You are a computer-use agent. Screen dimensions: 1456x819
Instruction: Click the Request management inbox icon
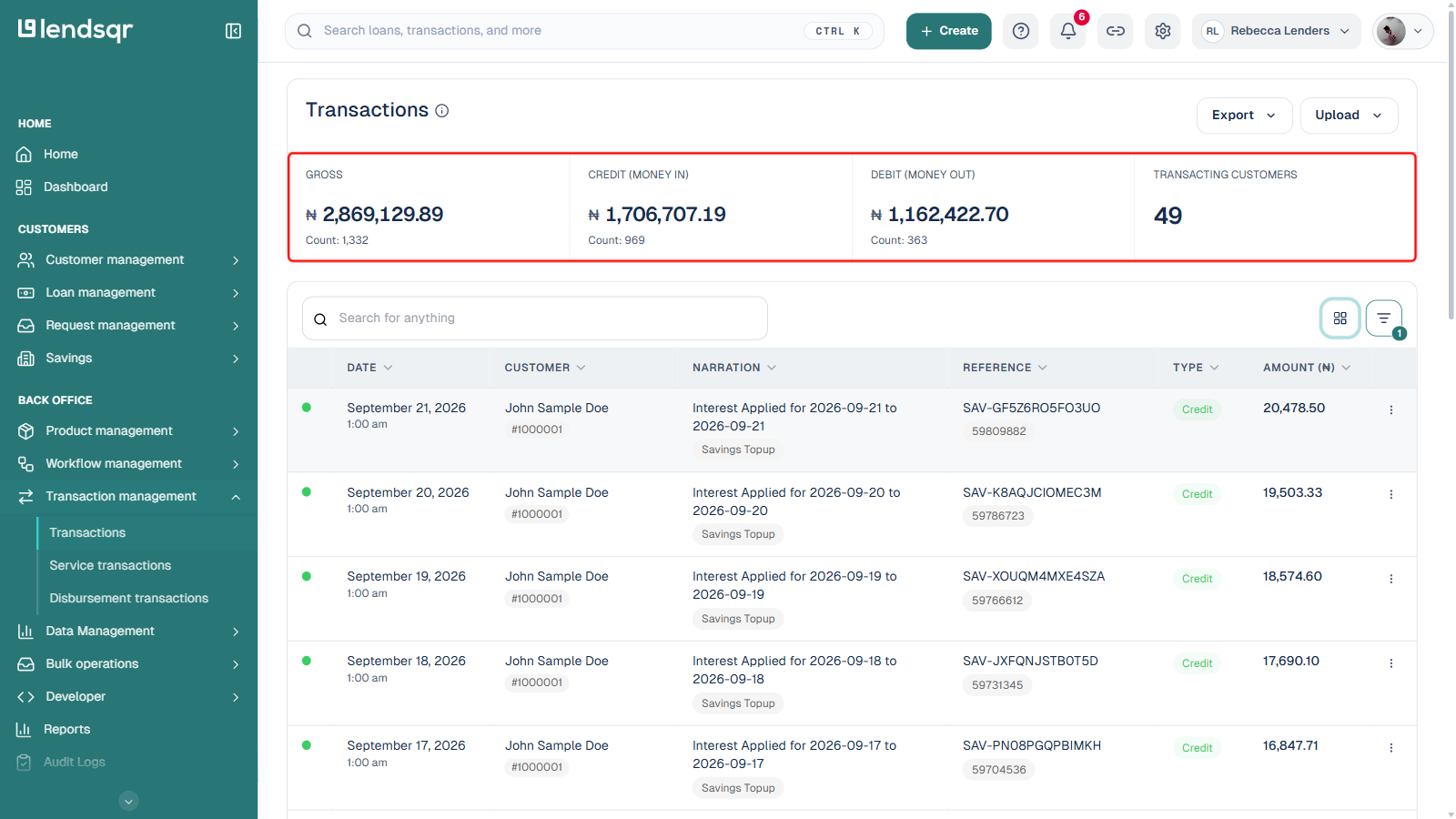[x=26, y=326]
